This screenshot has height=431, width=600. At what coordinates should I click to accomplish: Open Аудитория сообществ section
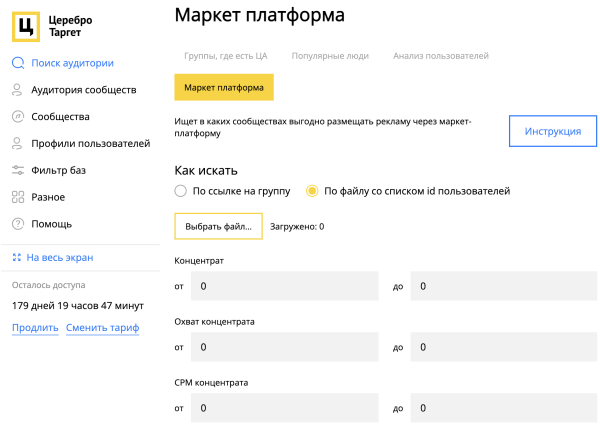point(84,90)
